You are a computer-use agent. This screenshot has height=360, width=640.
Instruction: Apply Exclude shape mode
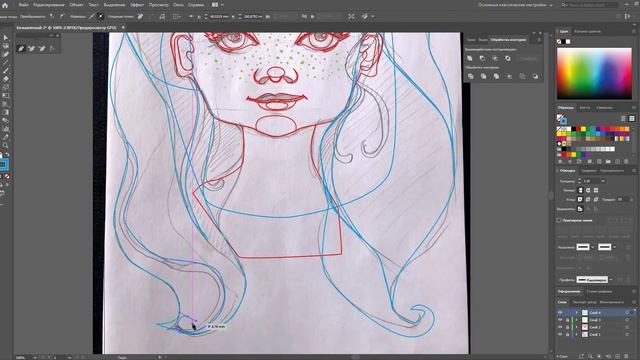click(508, 58)
